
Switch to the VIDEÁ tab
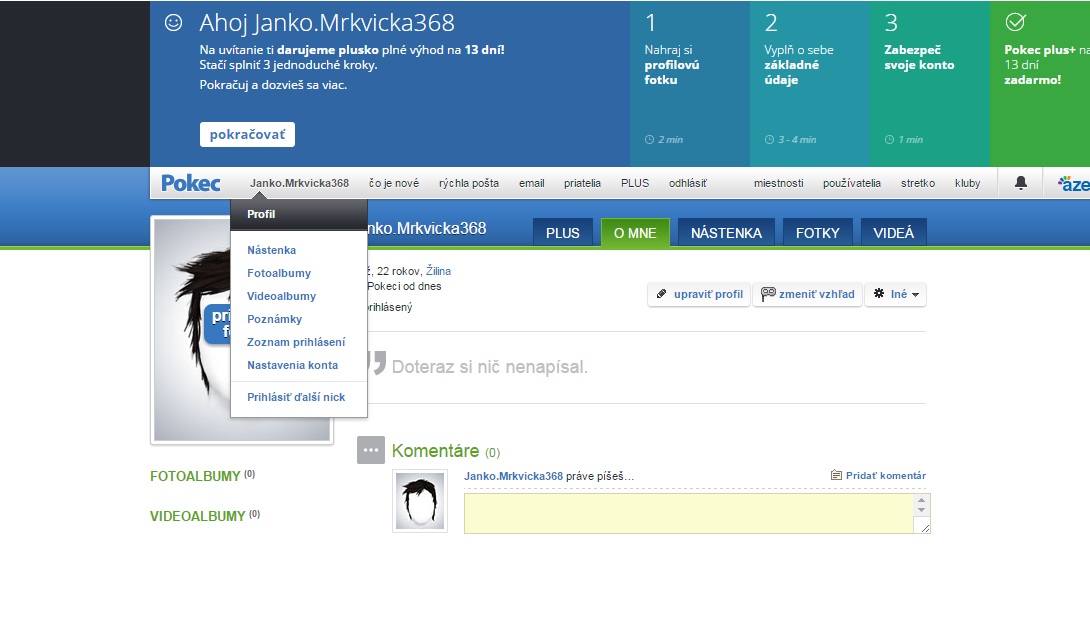pos(893,233)
